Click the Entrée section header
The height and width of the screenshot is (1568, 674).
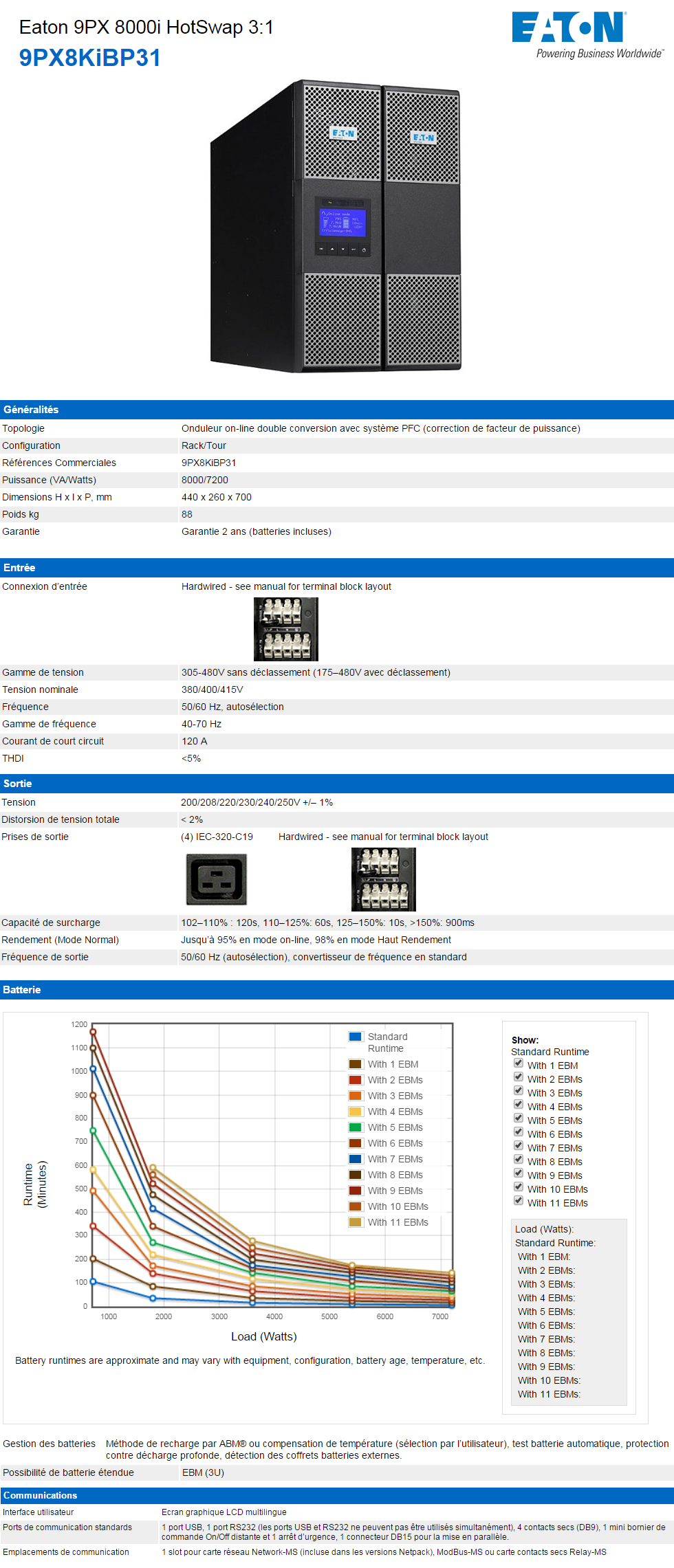coord(337,568)
